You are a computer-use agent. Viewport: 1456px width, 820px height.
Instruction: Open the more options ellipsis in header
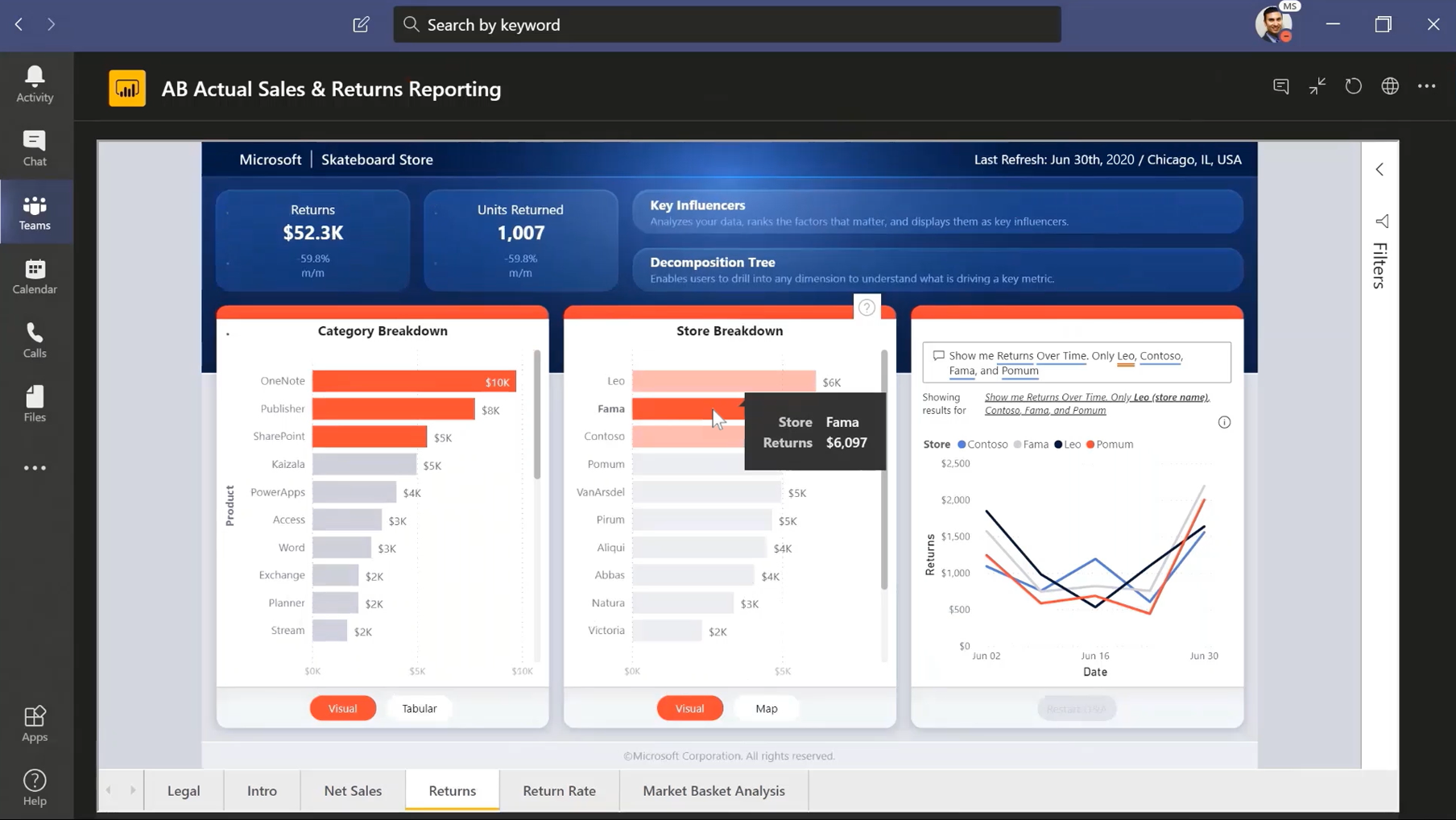coord(1426,86)
